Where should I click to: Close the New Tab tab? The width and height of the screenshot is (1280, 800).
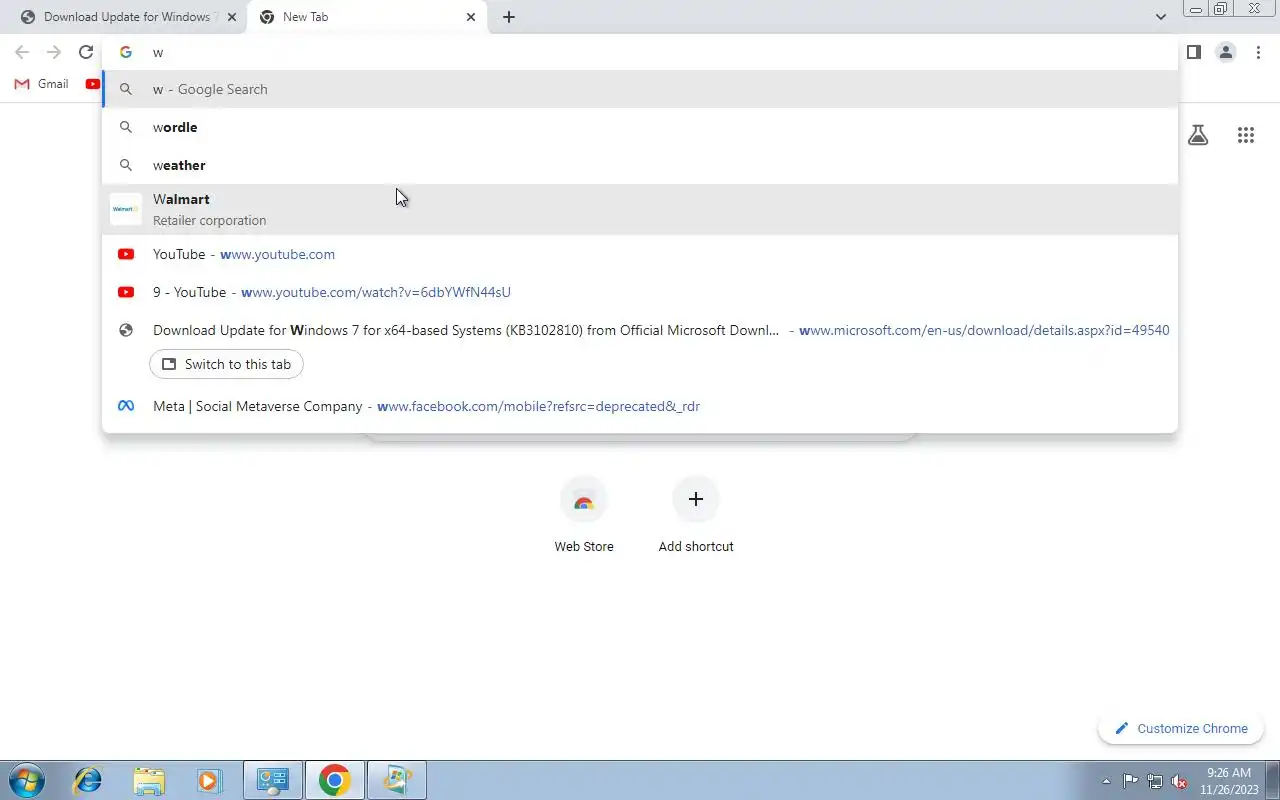(x=471, y=17)
